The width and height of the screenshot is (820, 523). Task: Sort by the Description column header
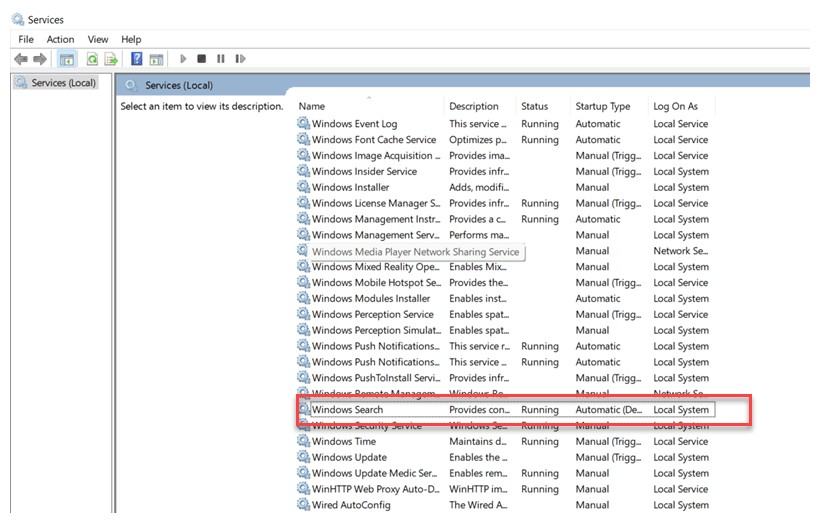[474, 106]
